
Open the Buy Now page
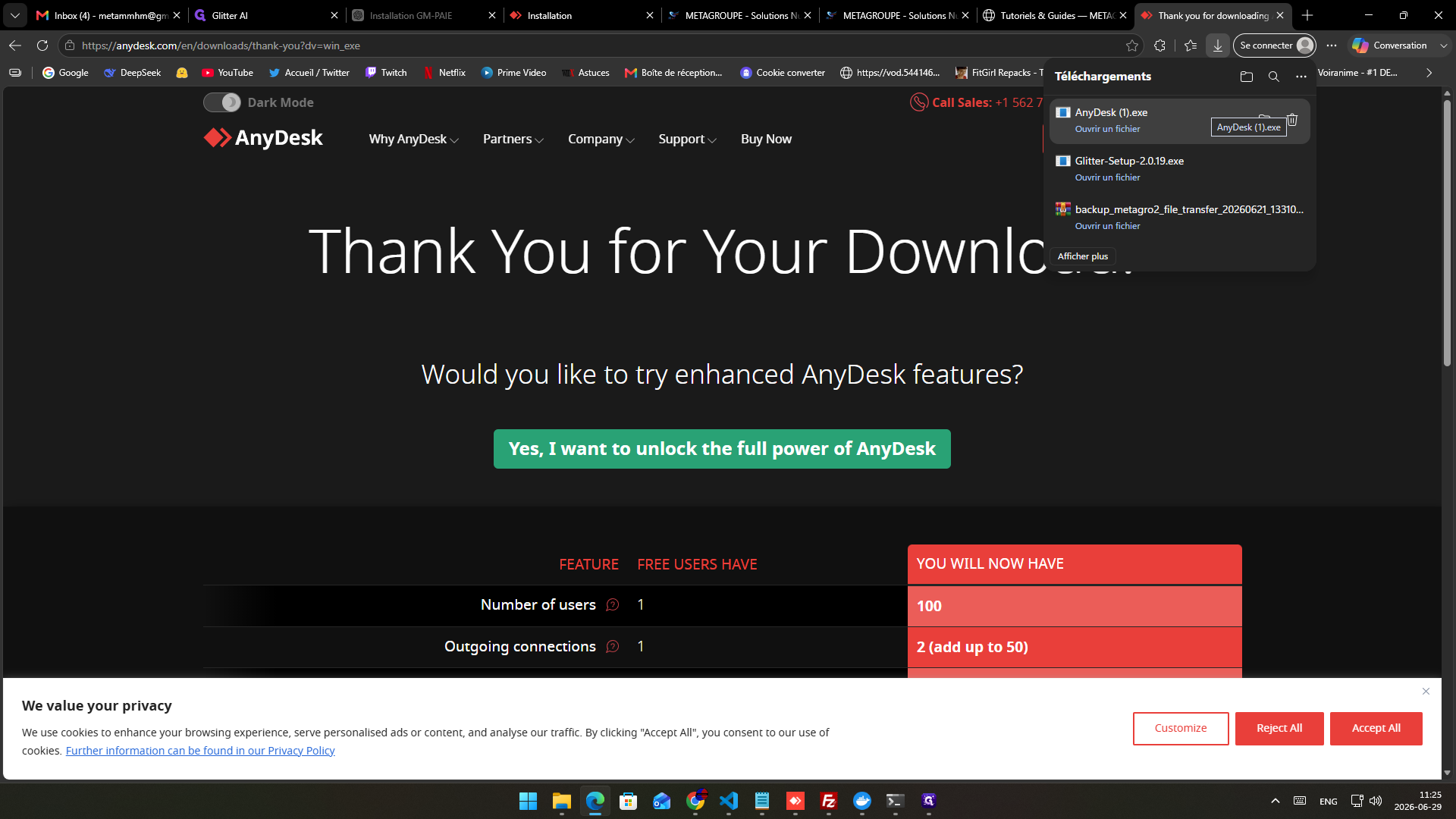[x=766, y=139]
